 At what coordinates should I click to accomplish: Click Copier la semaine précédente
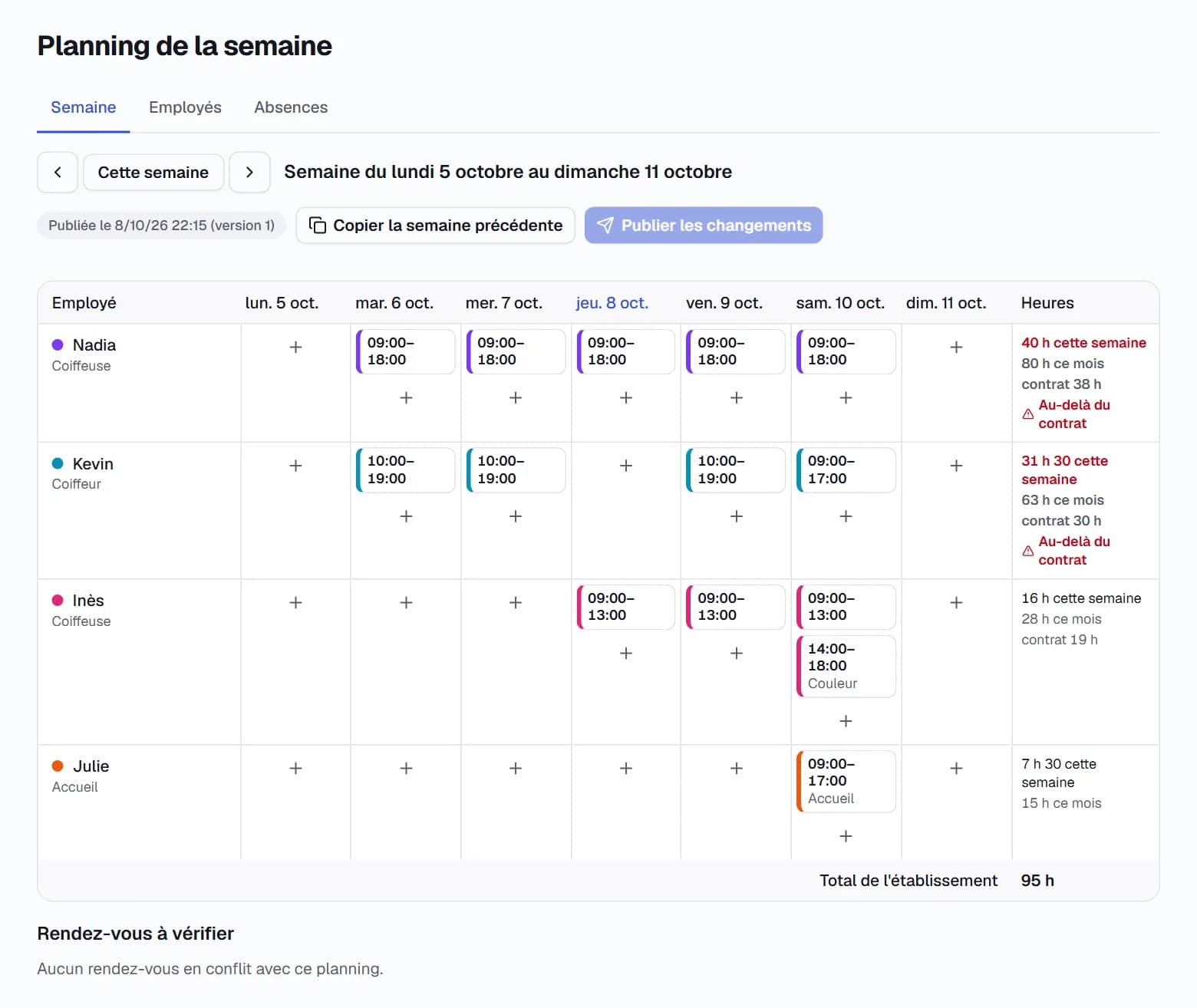tap(436, 226)
